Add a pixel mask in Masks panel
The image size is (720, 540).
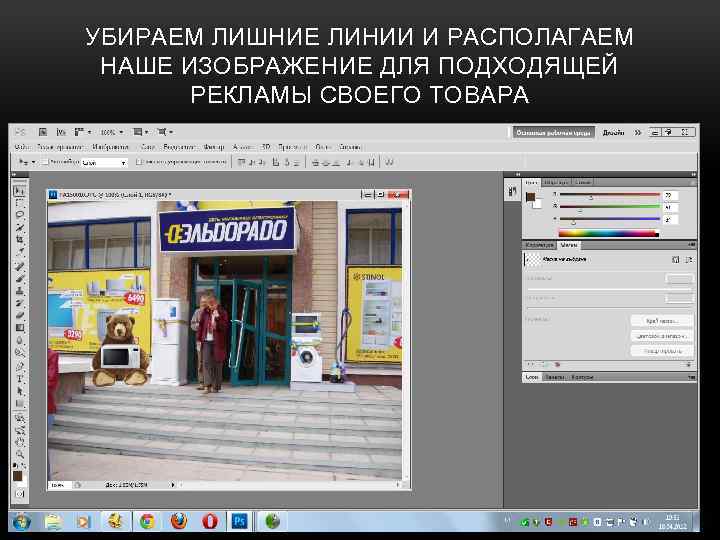(675, 259)
